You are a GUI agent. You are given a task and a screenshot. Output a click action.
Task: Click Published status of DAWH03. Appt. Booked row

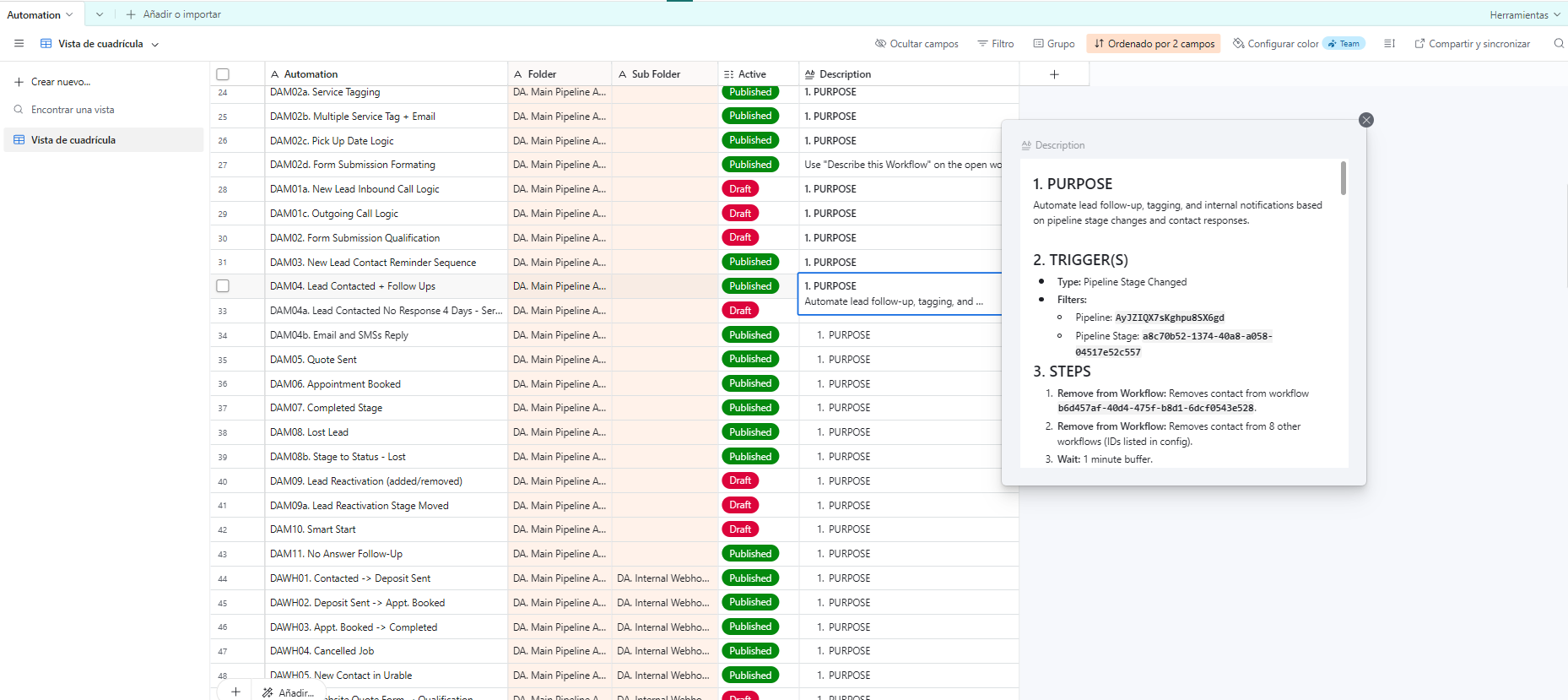750,627
